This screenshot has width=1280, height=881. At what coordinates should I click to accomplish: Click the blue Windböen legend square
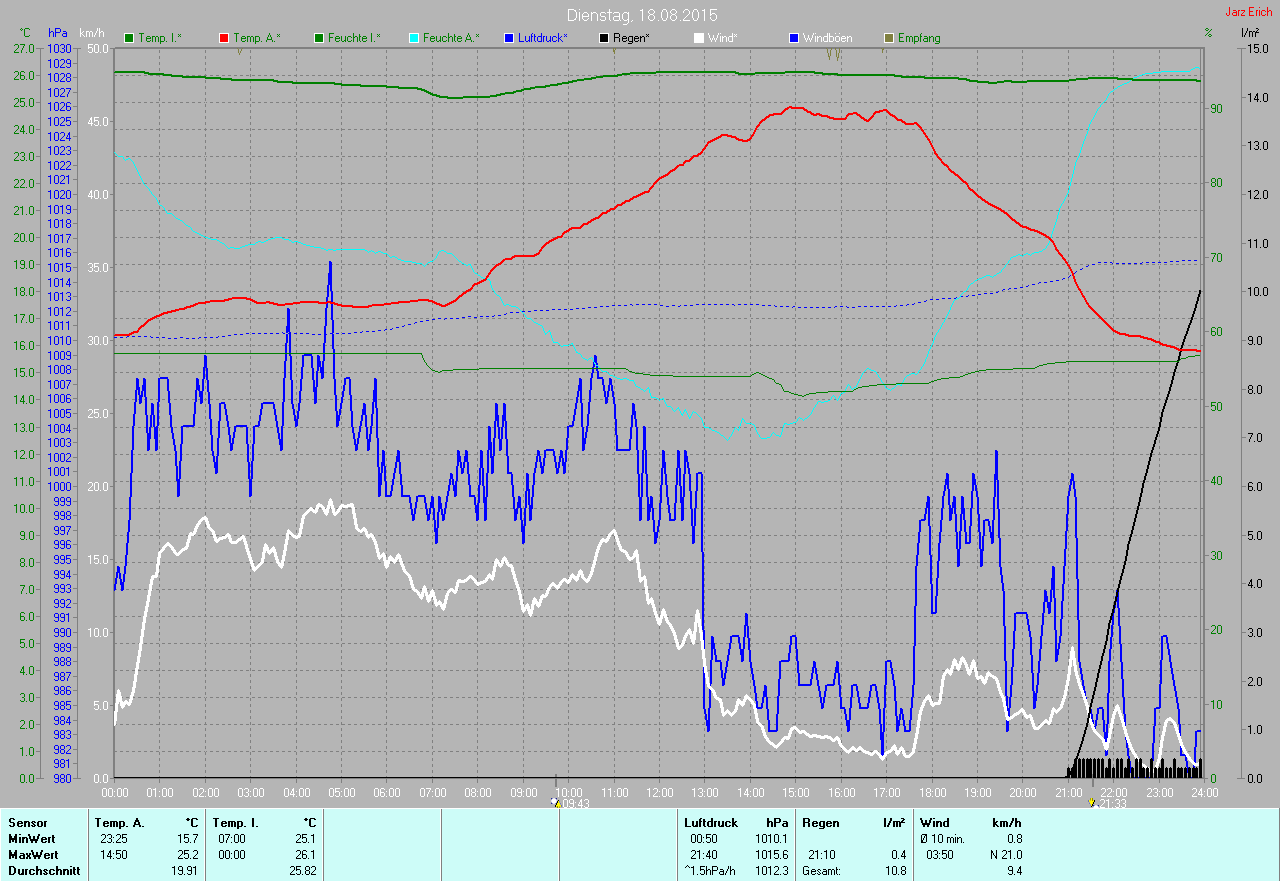click(x=794, y=38)
